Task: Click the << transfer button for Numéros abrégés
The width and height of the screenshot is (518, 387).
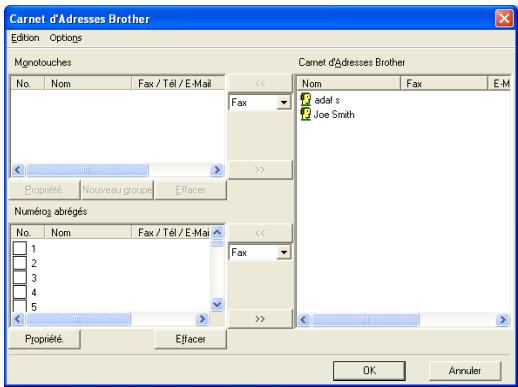Action: pos(260,233)
